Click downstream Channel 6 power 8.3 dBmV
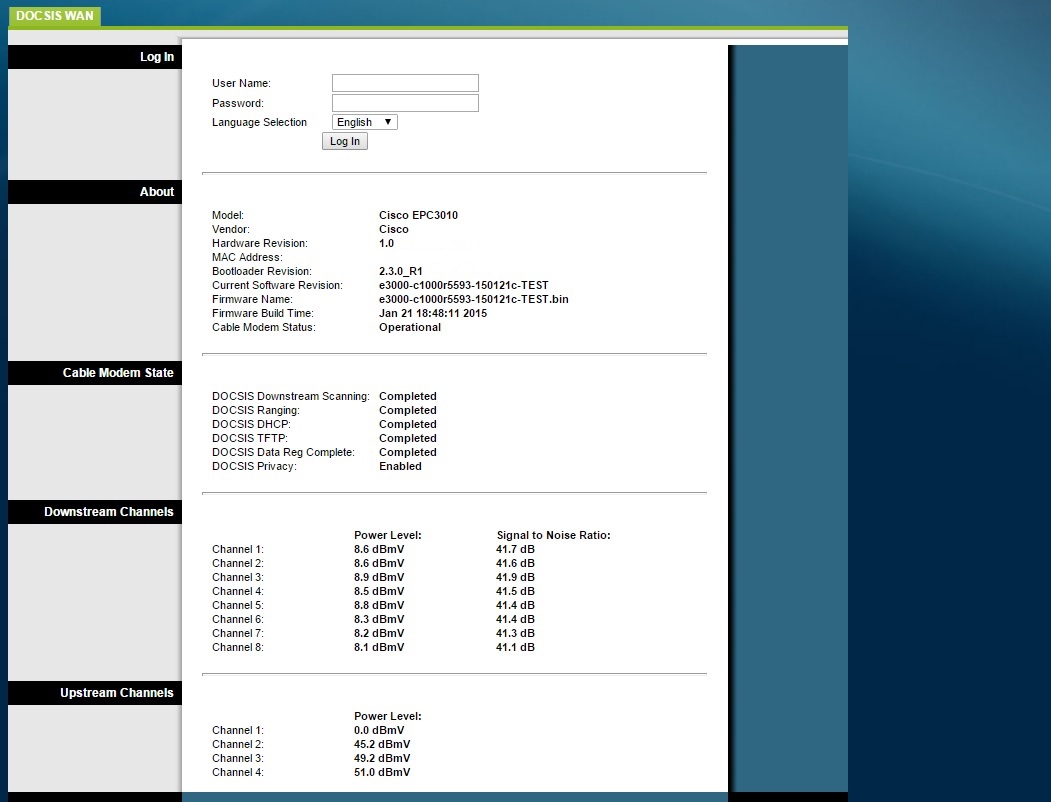Screen dimensions: 1051x802 [379, 620]
